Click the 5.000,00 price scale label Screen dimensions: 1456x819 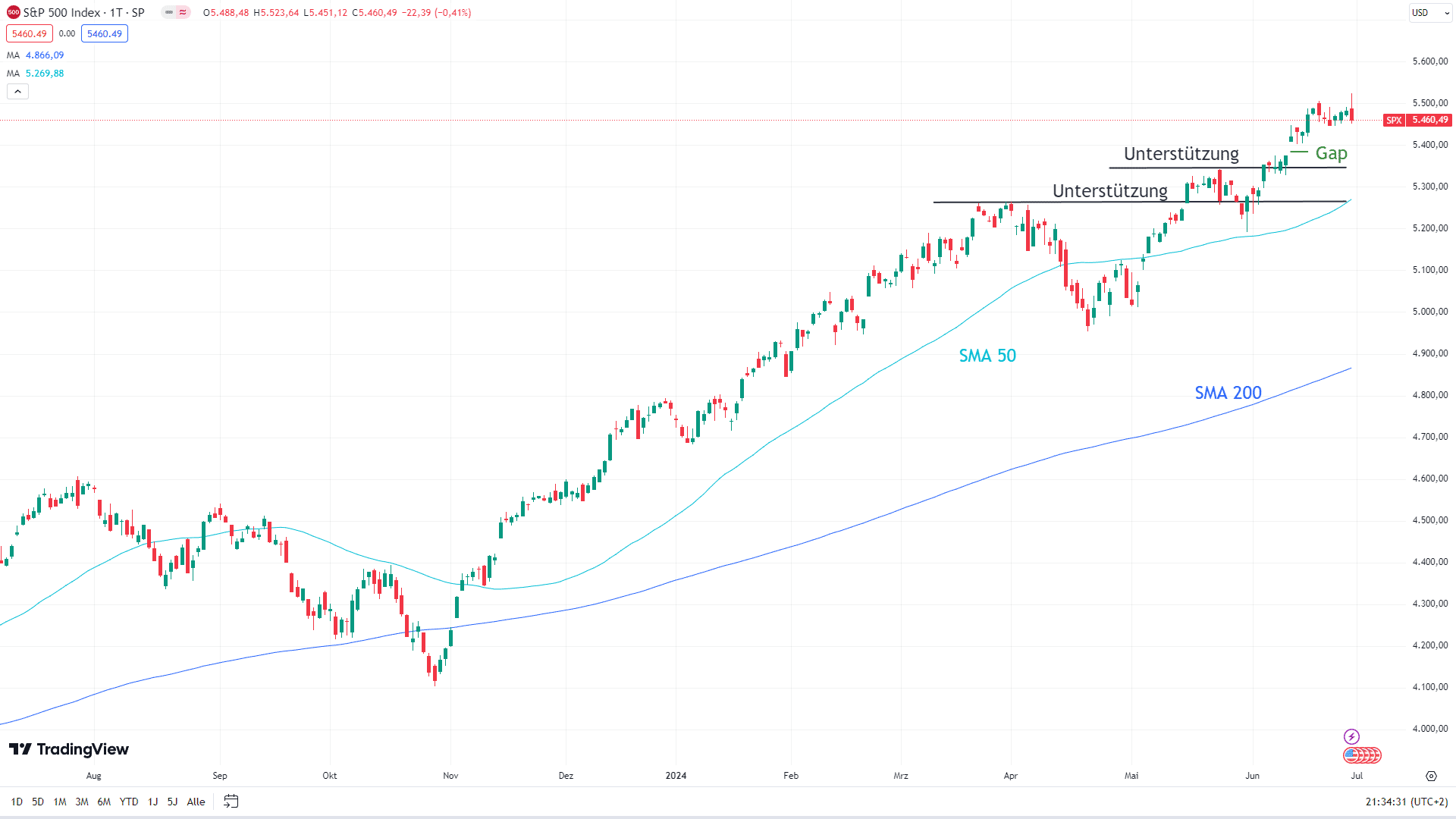coord(1429,312)
